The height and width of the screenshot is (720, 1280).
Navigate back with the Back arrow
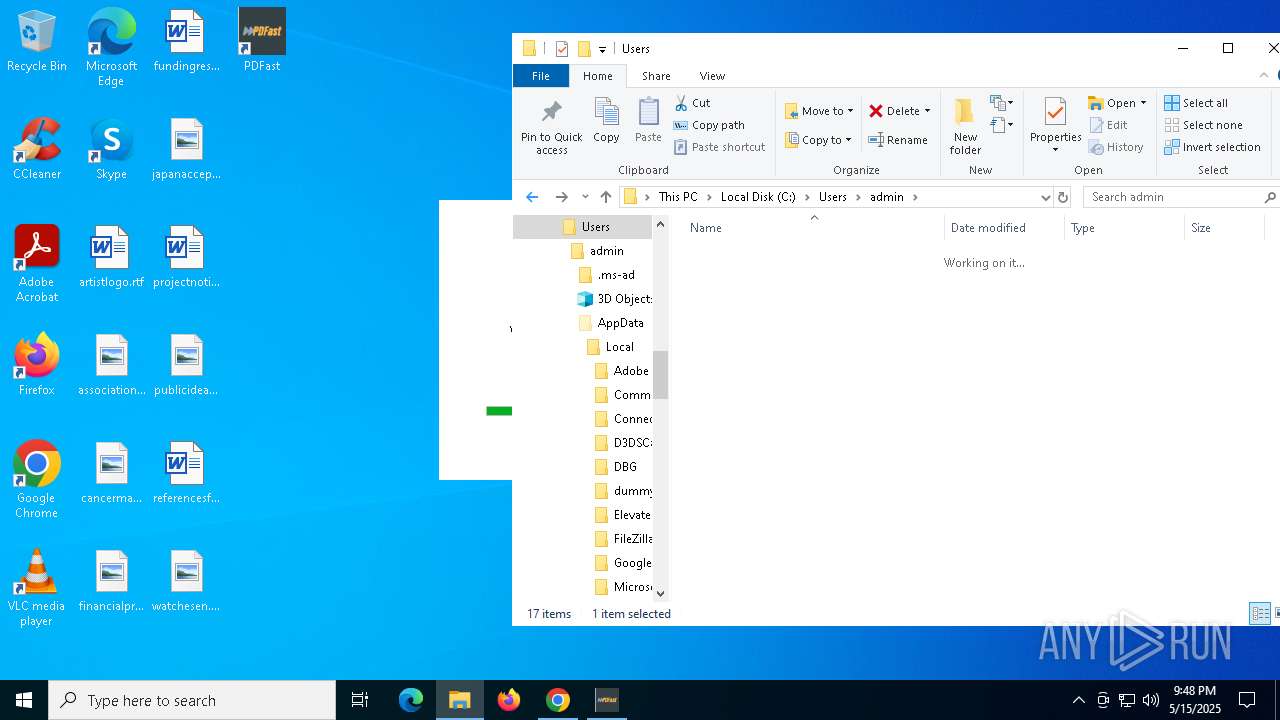point(532,197)
